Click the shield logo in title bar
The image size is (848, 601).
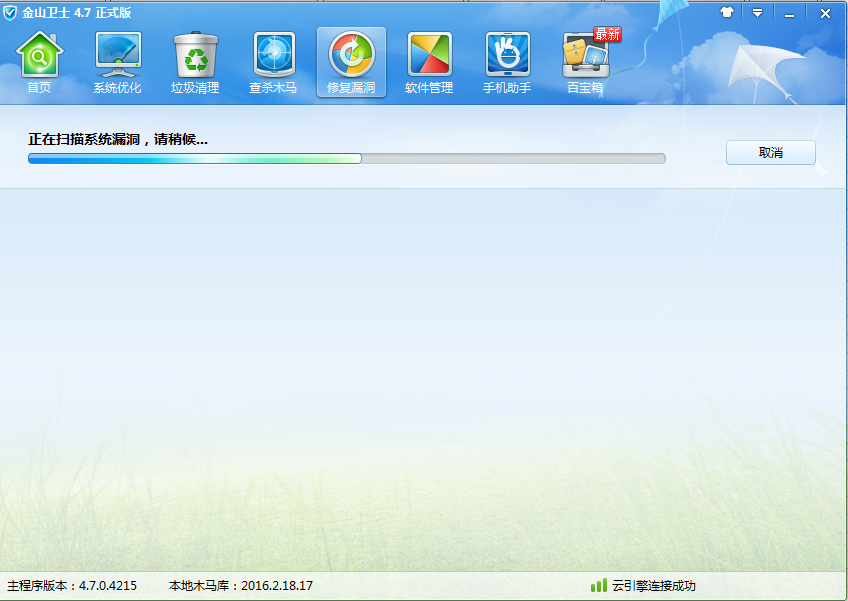tap(11, 13)
